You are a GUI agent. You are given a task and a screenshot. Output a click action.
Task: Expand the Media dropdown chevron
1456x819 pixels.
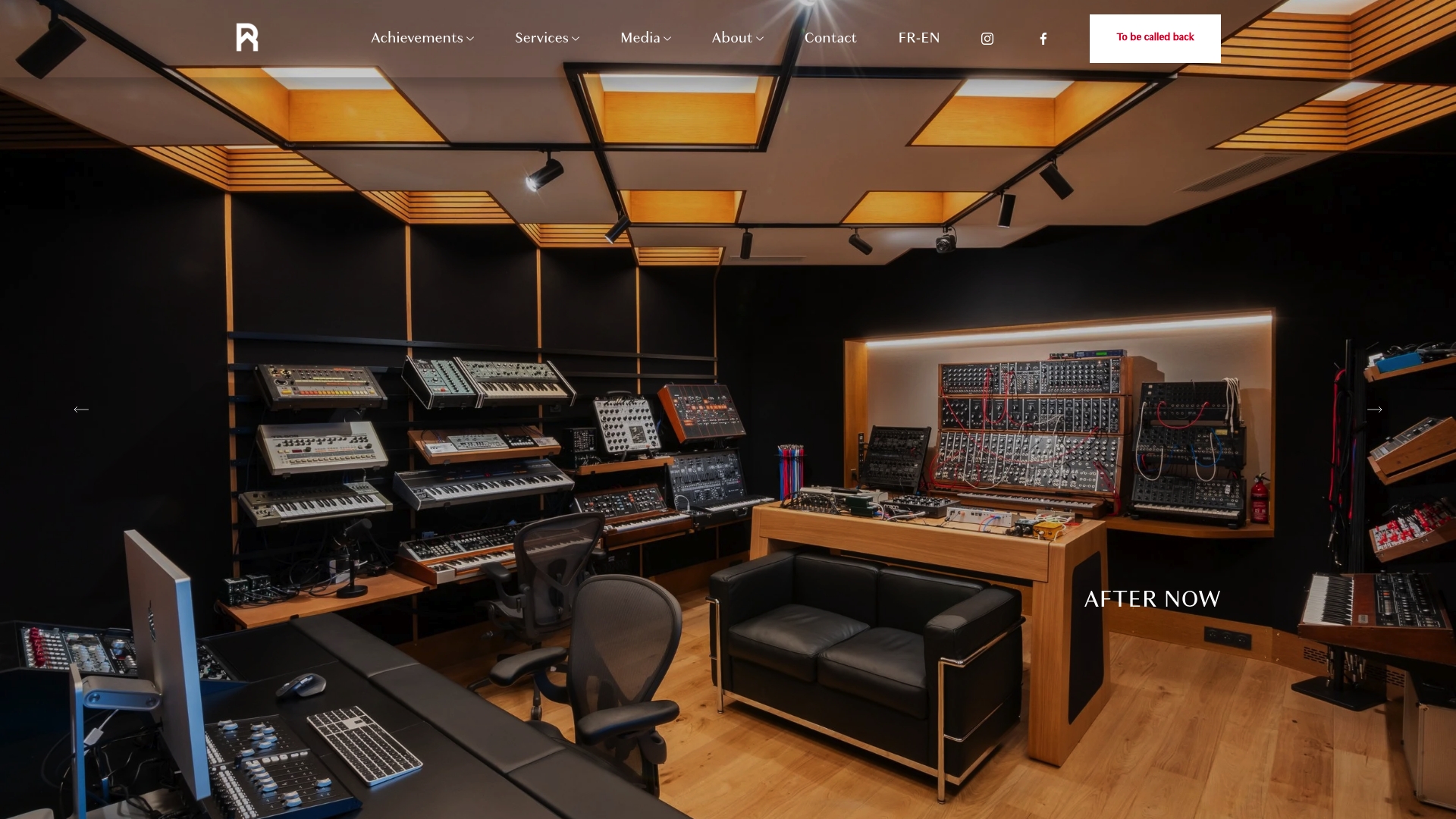(667, 39)
